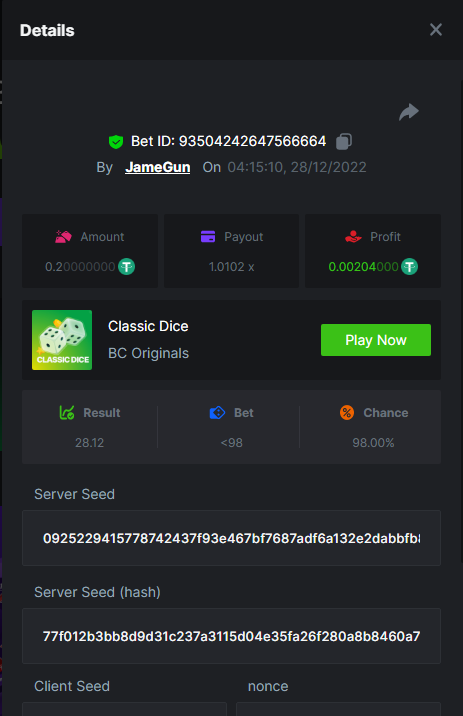Click the red Profit hand icon
463x716 pixels.
pyautogui.click(x=353, y=237)
